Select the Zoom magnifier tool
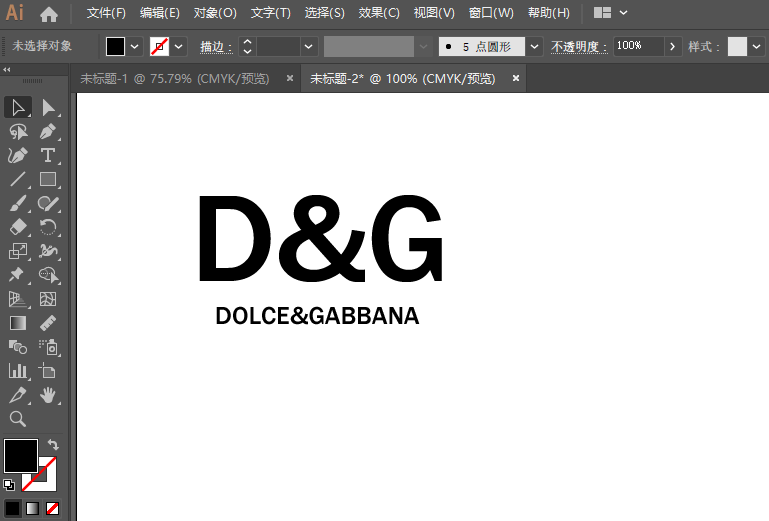This screenshot has width=769, height=521. click(x=18, y=418)
